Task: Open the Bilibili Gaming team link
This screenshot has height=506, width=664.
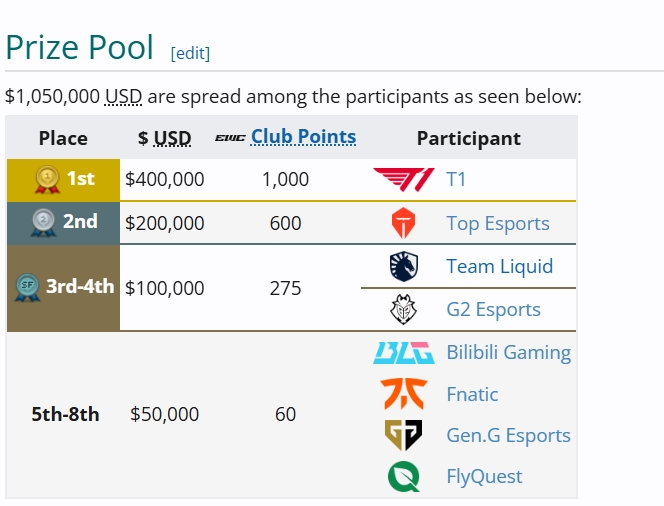Action: click(509, 352)
